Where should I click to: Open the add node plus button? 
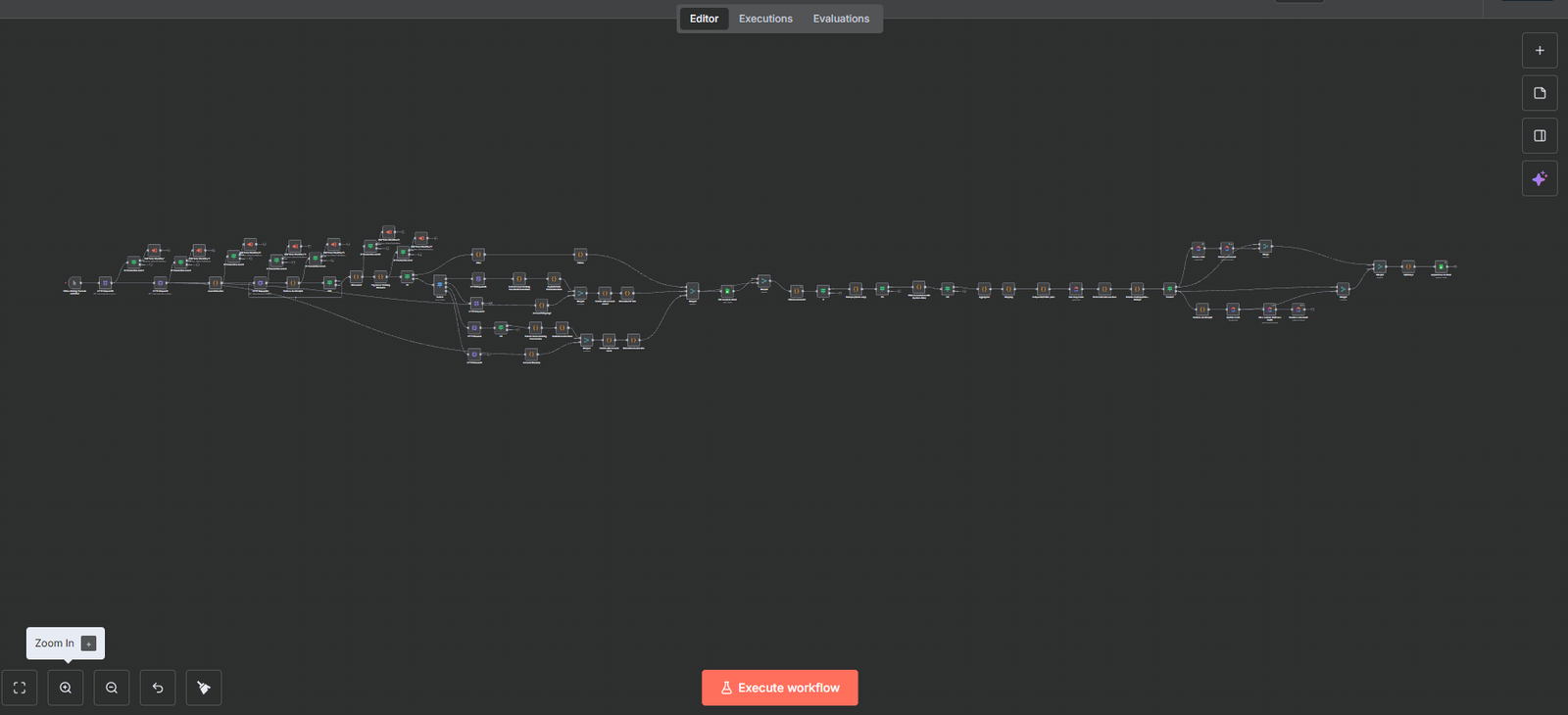click(x=1540, y=51)
